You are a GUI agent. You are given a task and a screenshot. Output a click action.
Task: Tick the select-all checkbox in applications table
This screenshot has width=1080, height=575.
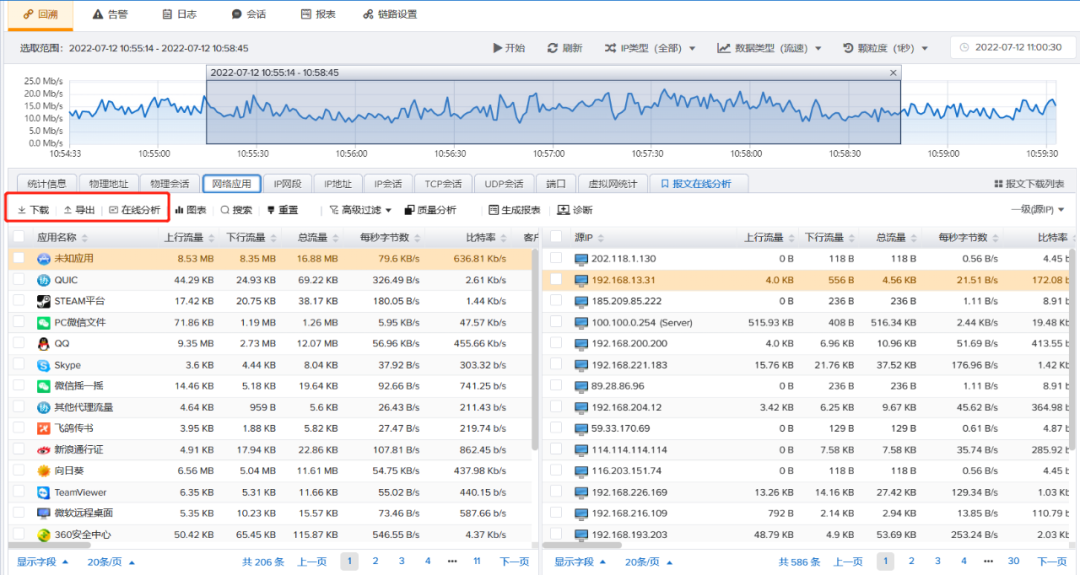click(x=19, y=237)
